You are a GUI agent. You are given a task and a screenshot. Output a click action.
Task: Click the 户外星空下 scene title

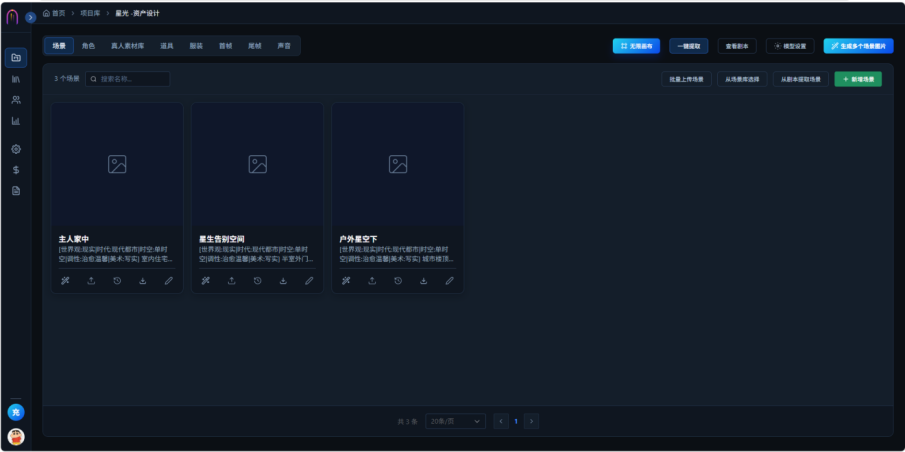click(358, 239)
